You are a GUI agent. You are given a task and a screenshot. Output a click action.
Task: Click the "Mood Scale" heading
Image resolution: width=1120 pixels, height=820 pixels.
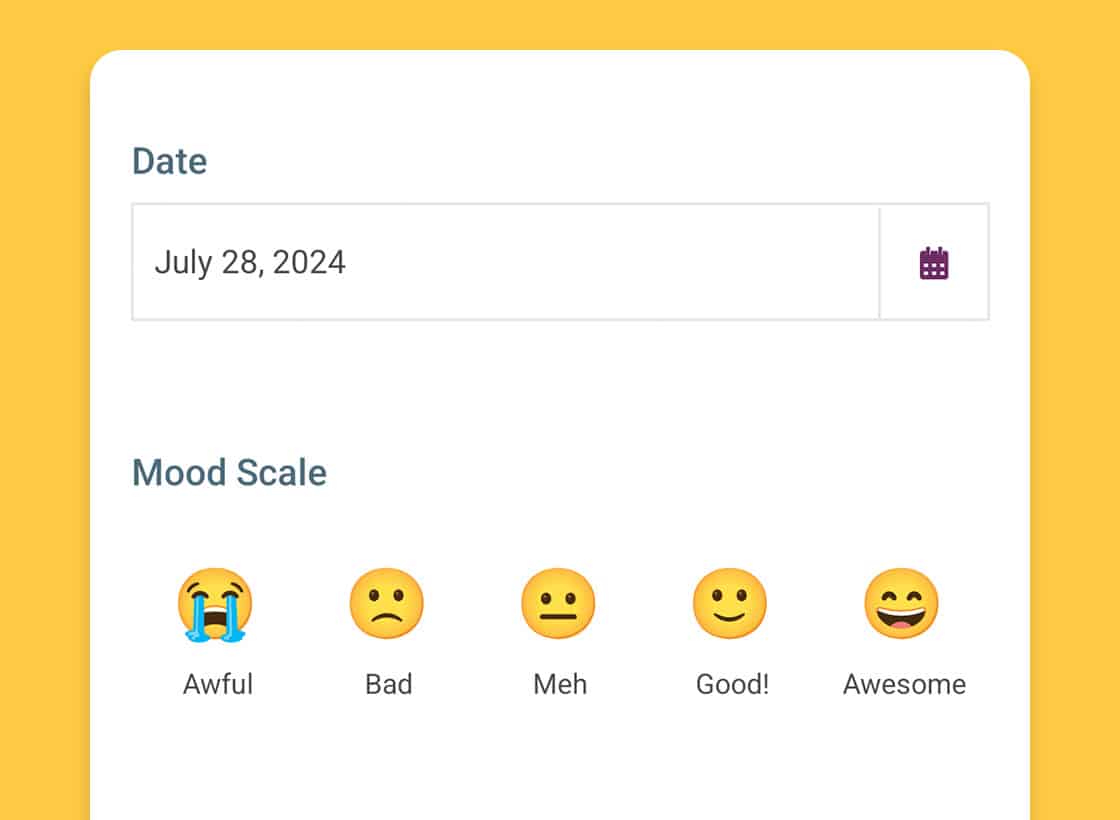click(229, 472)
